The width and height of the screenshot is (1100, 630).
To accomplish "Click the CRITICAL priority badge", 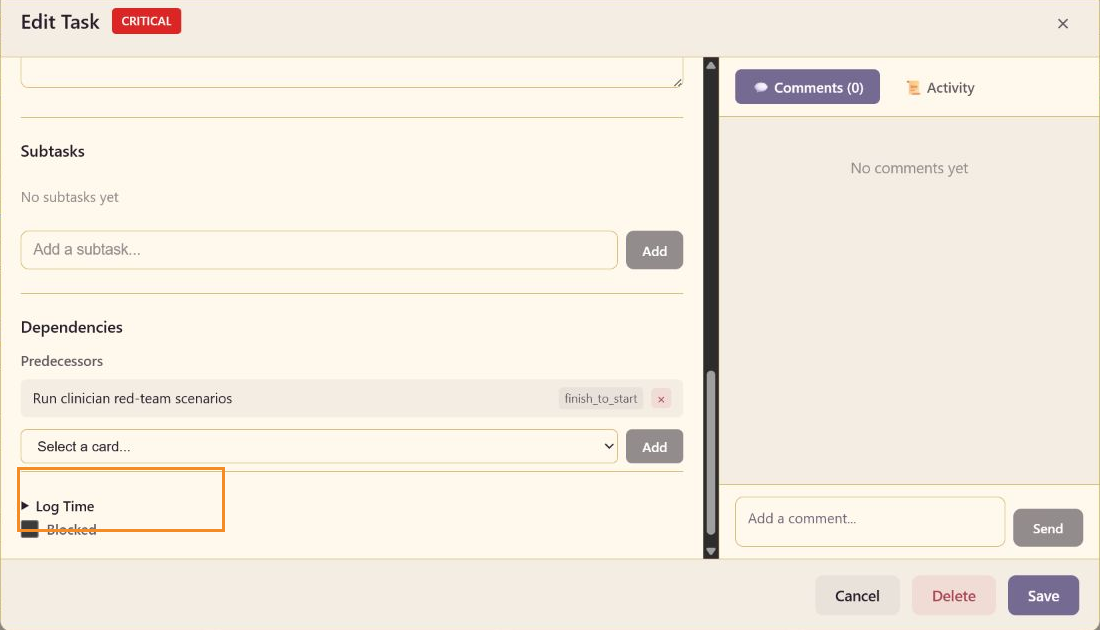I will (146, 21).
